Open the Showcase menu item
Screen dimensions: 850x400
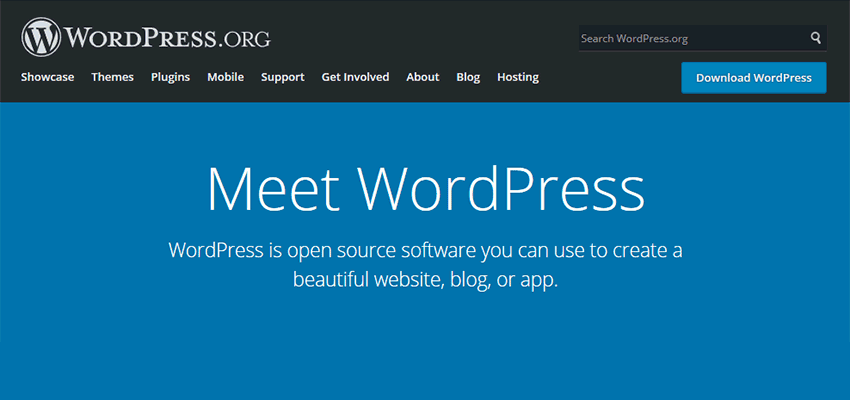pos(48,77)
